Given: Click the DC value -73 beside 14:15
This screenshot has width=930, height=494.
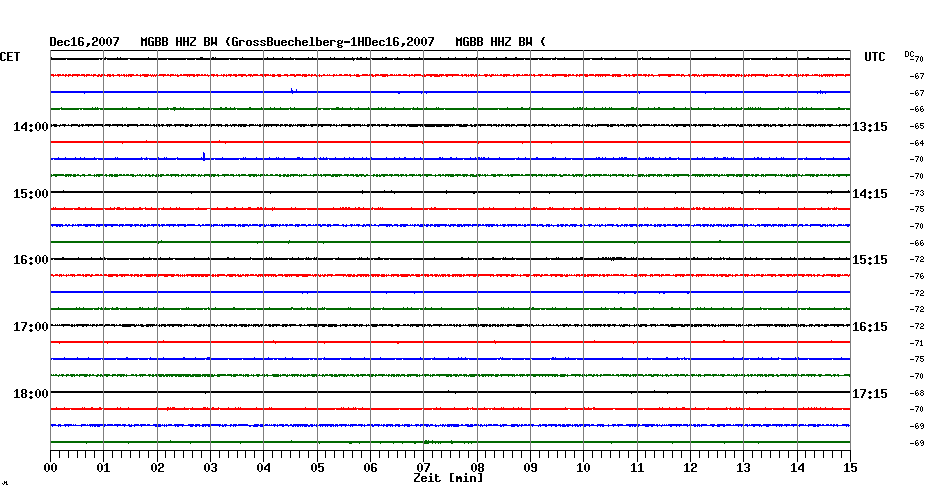Looking at the screenshot, I should point(917,193).
